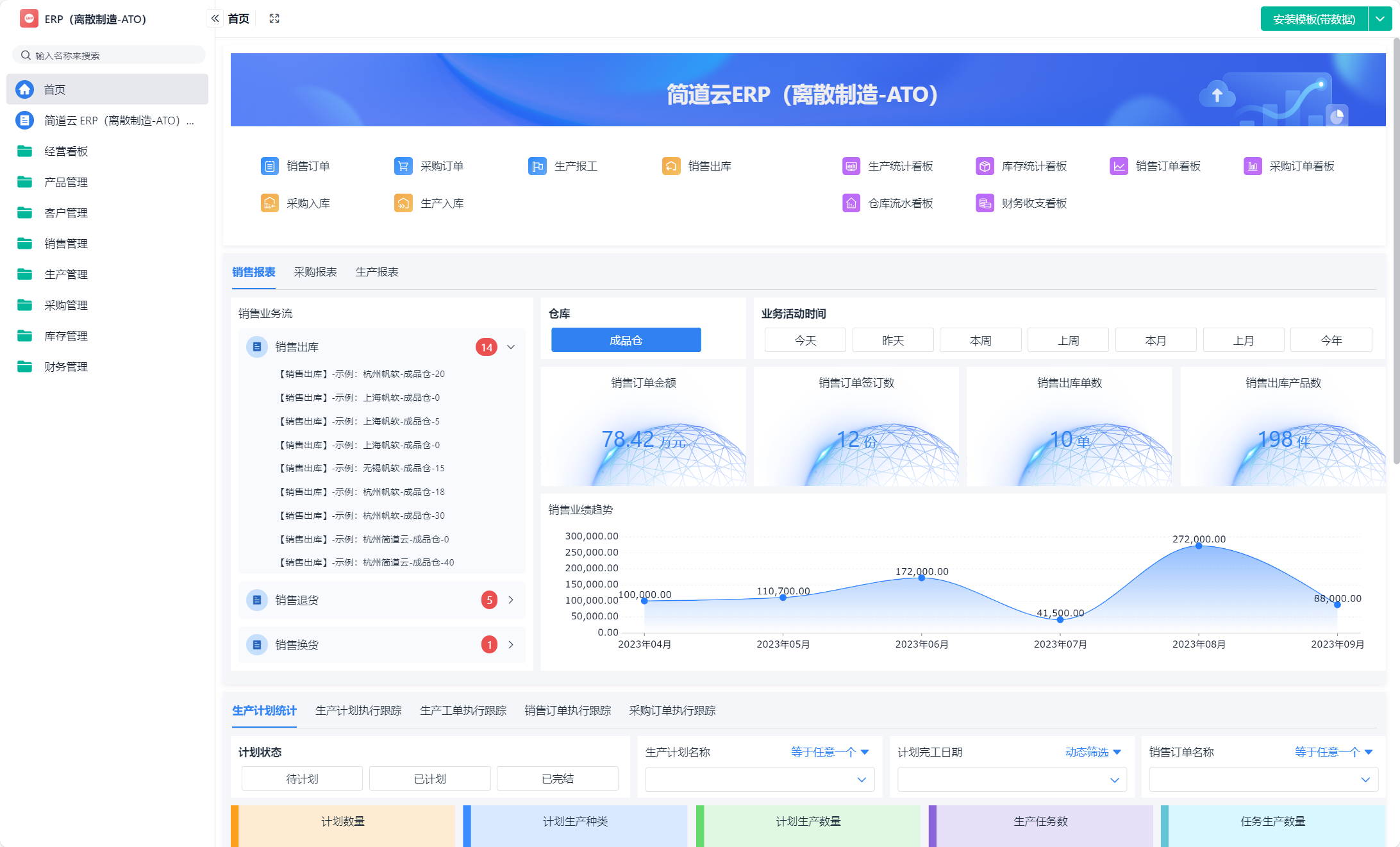Select the 今天 time filter
The image size is (1400, 847).
click(x=805, y=340)
